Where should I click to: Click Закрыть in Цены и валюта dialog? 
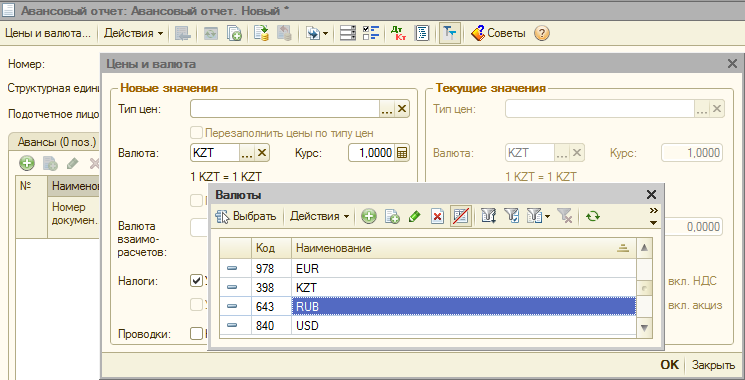tap(713, 365)
